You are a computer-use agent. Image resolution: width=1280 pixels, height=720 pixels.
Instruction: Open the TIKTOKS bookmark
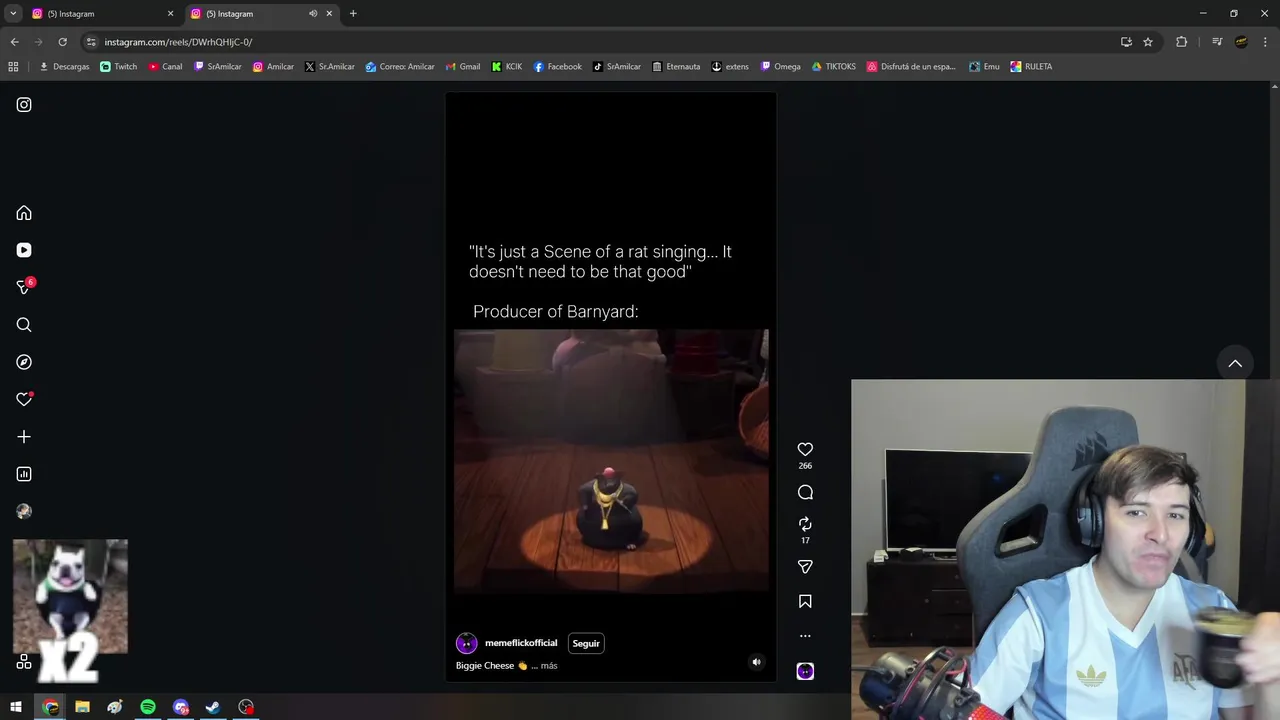(833, 67)
